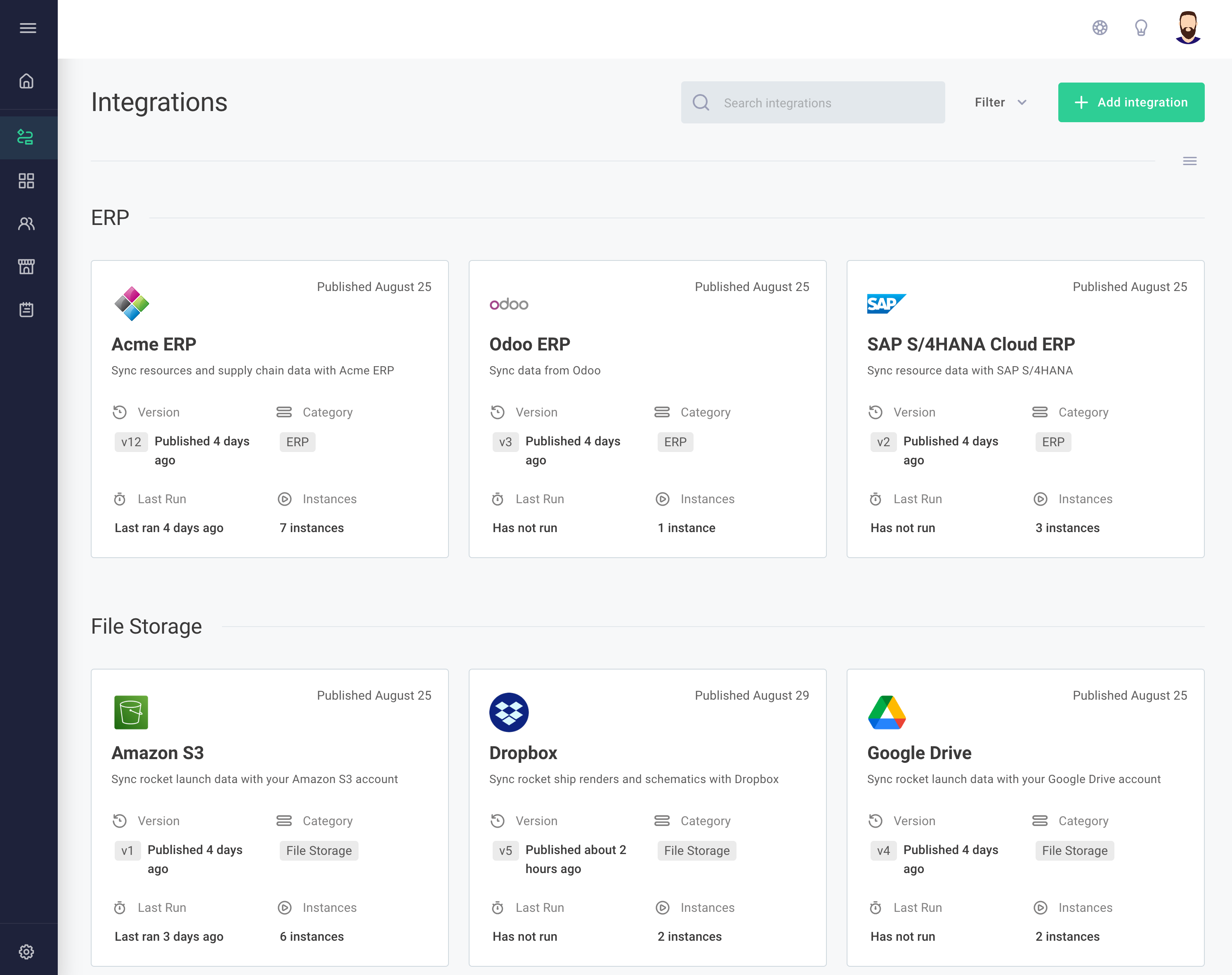Toggle list view with lines icon
Viewport: 1232px width, 975px height.
click(x=1189, y=161)
